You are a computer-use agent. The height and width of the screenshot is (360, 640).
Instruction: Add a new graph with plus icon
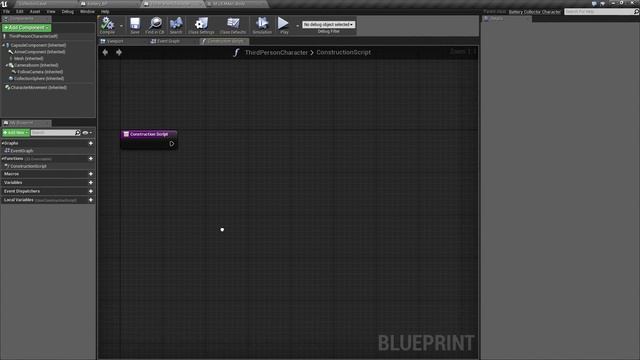[x=91, y=143]
